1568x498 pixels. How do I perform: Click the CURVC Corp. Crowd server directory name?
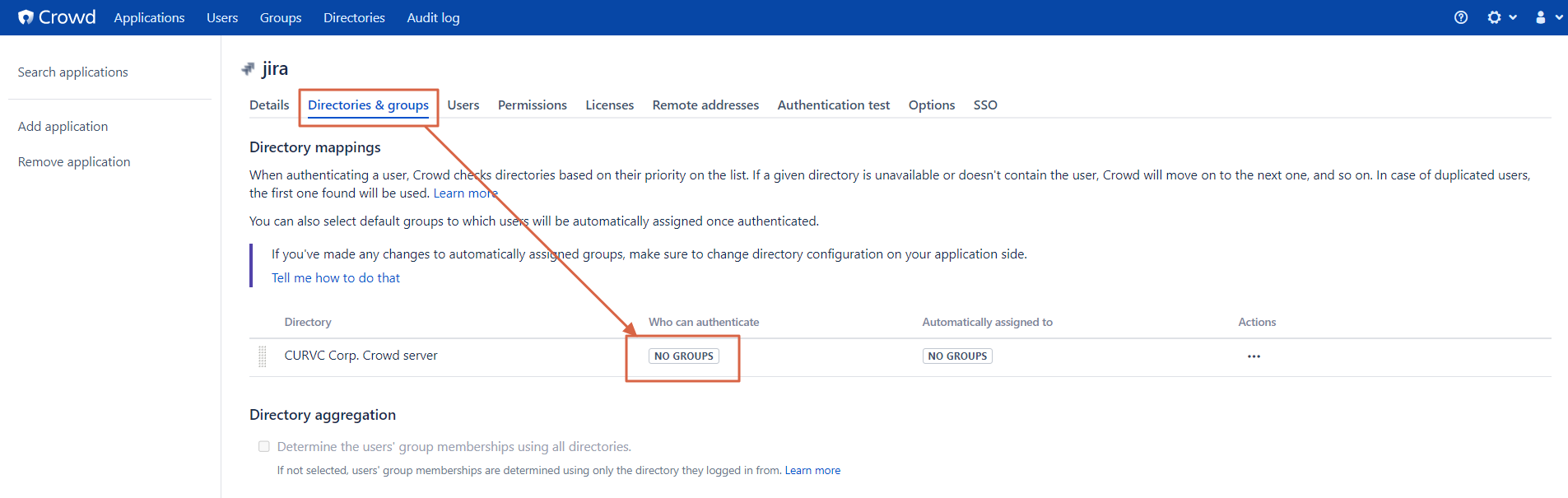pyautogui.click(x=361, y=355)
